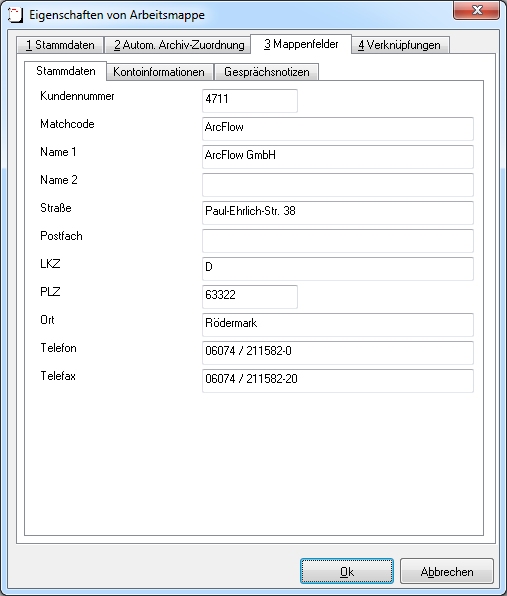Click the LKZ country code field
This screenshot has height=596, width=507.
(x=337, y=269)
